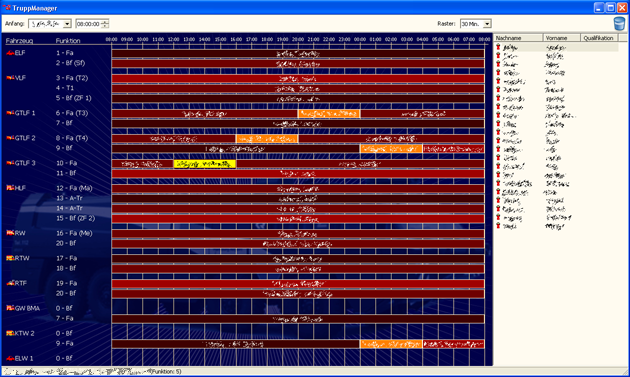Select the RTF vehicle icon
The image size is (630, 377).
pos(10,283)
